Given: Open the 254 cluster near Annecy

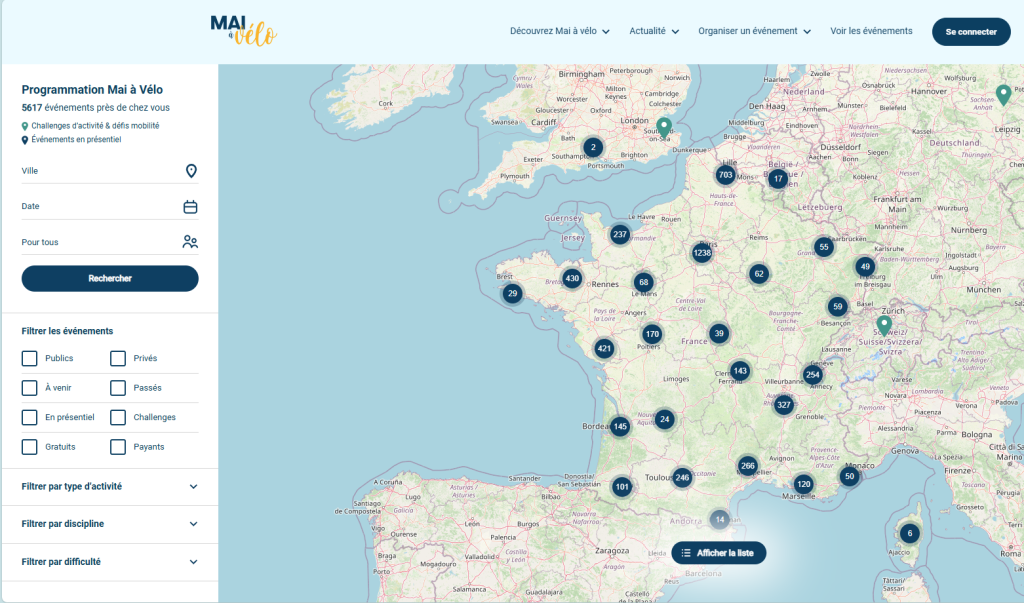Looking at the screenshot, I should pyautogui.click(x=812, y=374).
